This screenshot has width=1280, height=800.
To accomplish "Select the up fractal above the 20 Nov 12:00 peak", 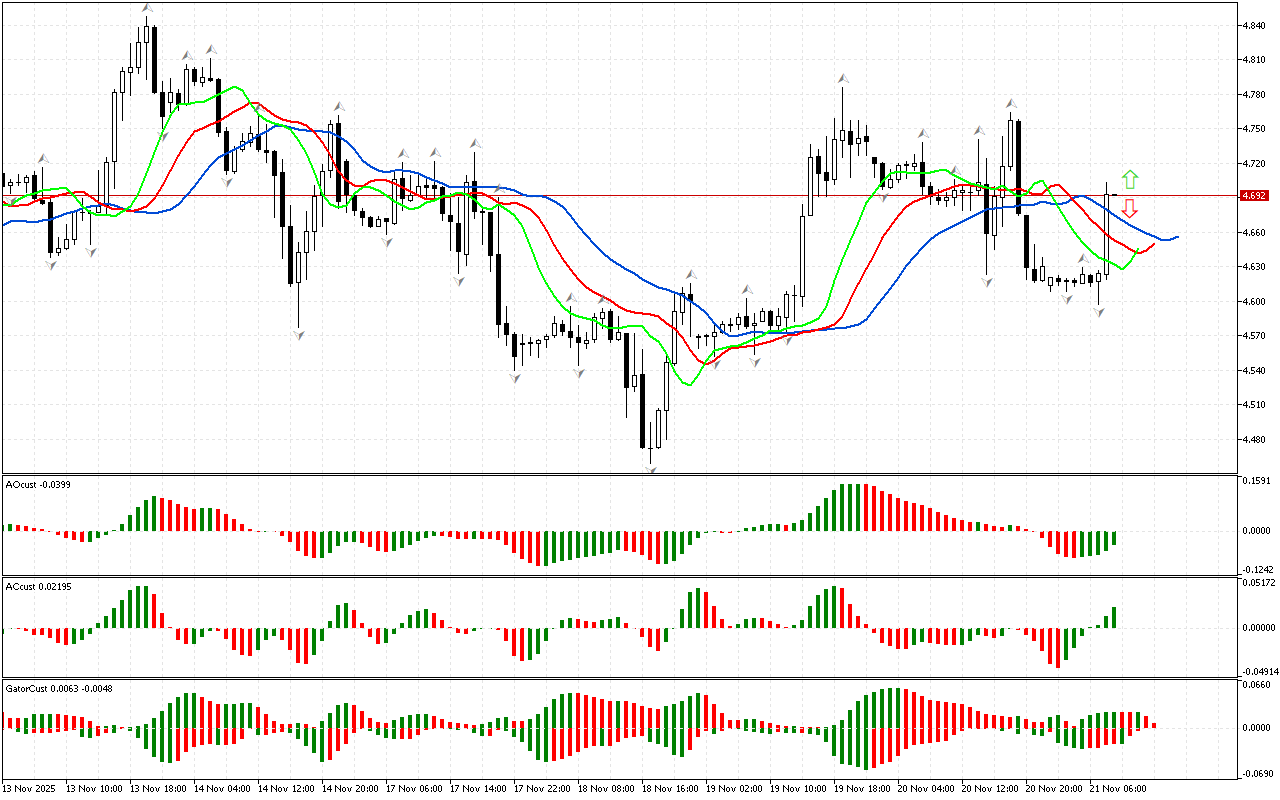I will pos(1011,103).
